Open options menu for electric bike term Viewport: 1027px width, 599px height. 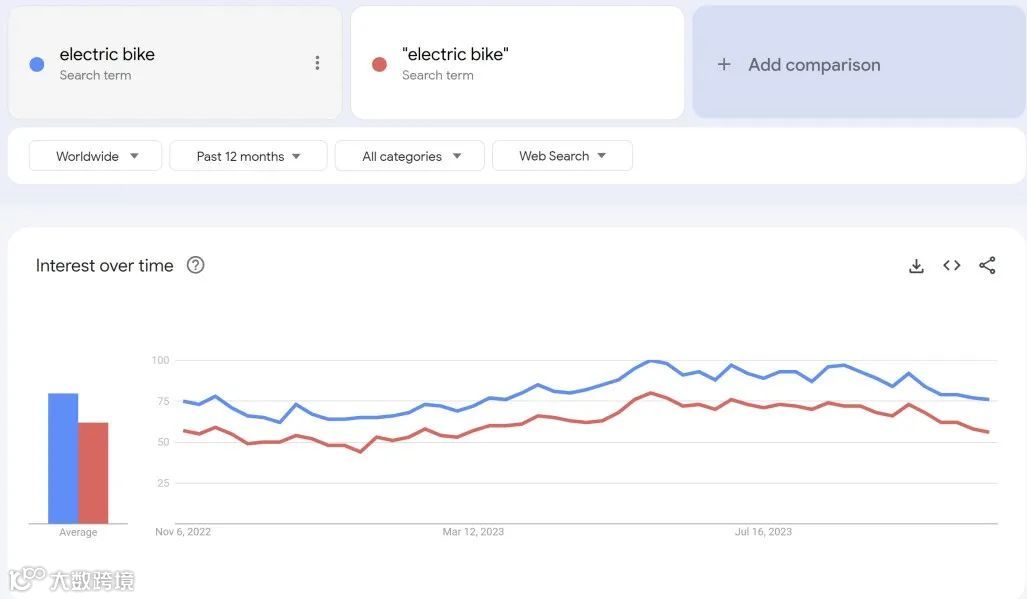(x=317, y=62)
